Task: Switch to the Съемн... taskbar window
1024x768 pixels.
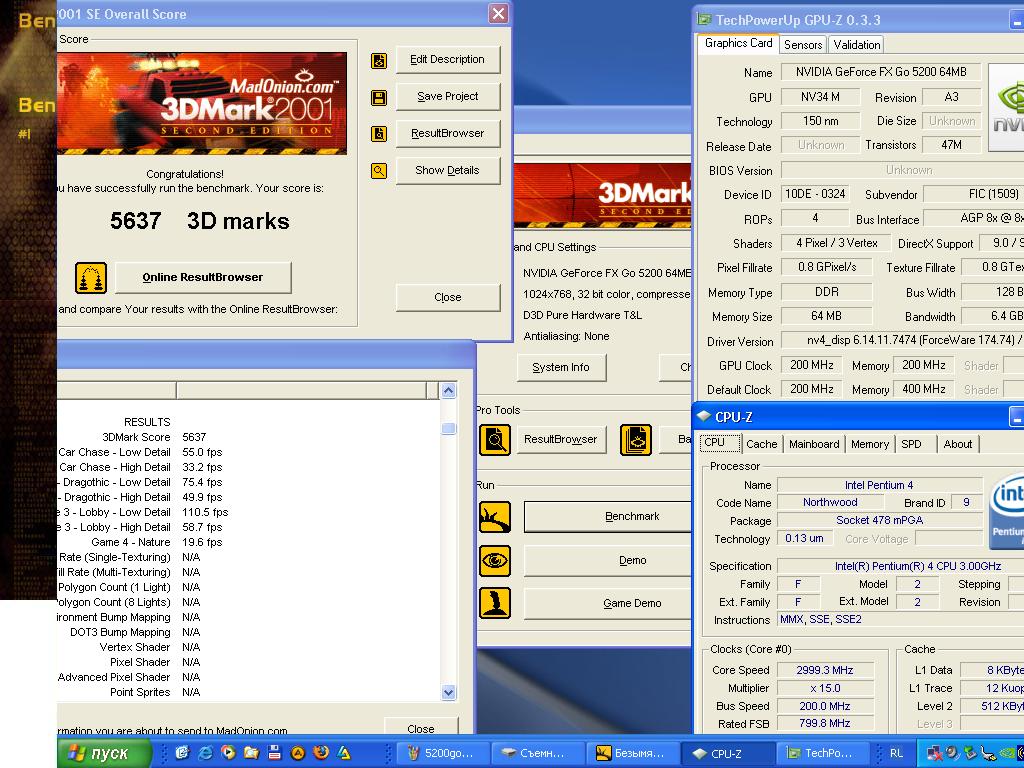Action: (x=536, y=754)
